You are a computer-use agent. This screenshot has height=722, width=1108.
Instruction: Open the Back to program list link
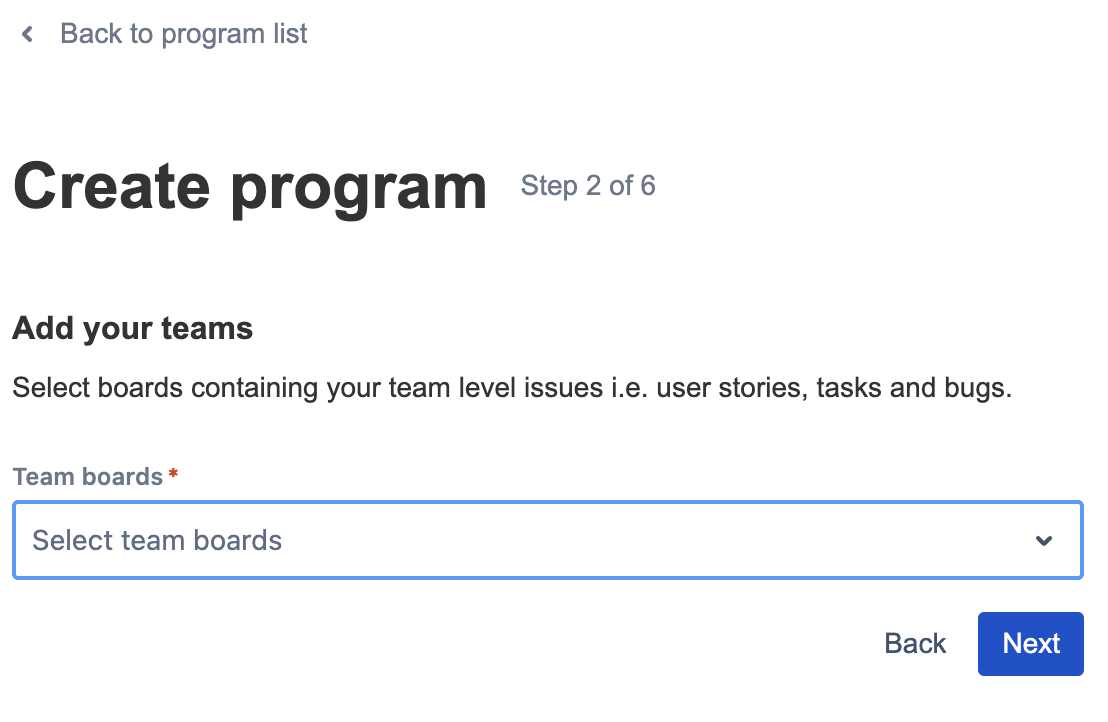point(183,34)
